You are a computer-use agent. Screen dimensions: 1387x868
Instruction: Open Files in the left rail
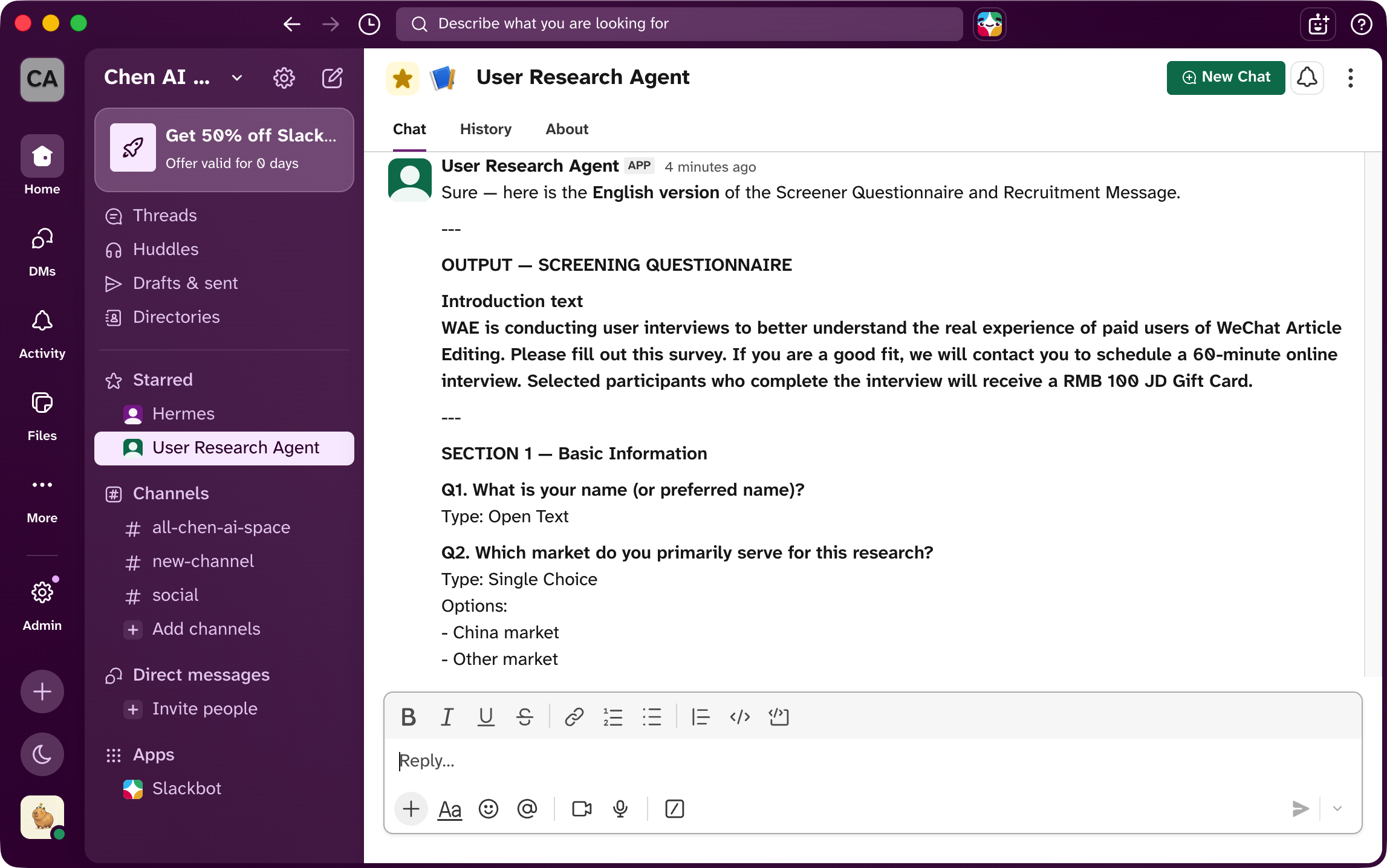pyautogui.click(x=42, y=416)
